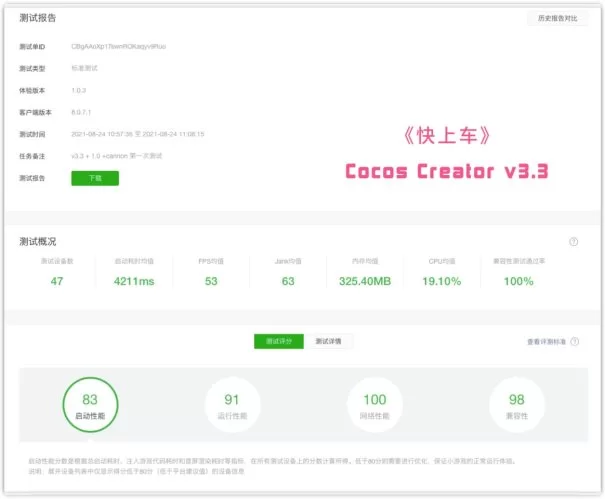Click the test device count 47
The width and height of the screenshot is (605, 499).
[56, 281]
